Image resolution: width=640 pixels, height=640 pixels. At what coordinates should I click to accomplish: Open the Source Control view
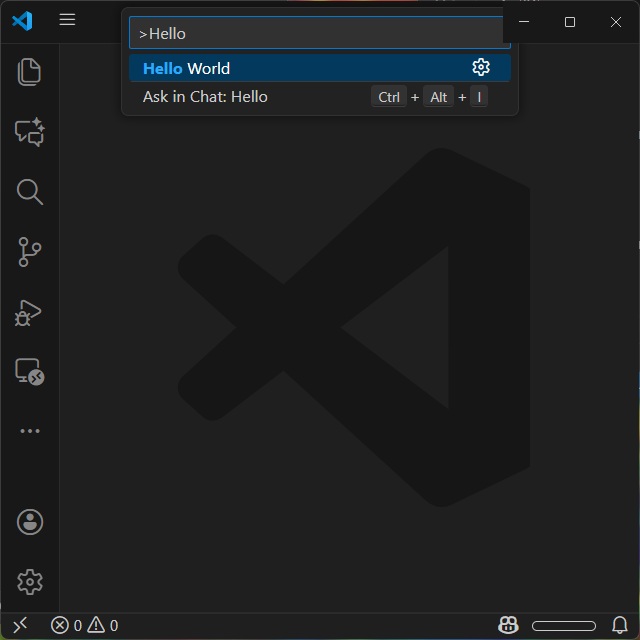pyautogui.click(x=29, y=252)
